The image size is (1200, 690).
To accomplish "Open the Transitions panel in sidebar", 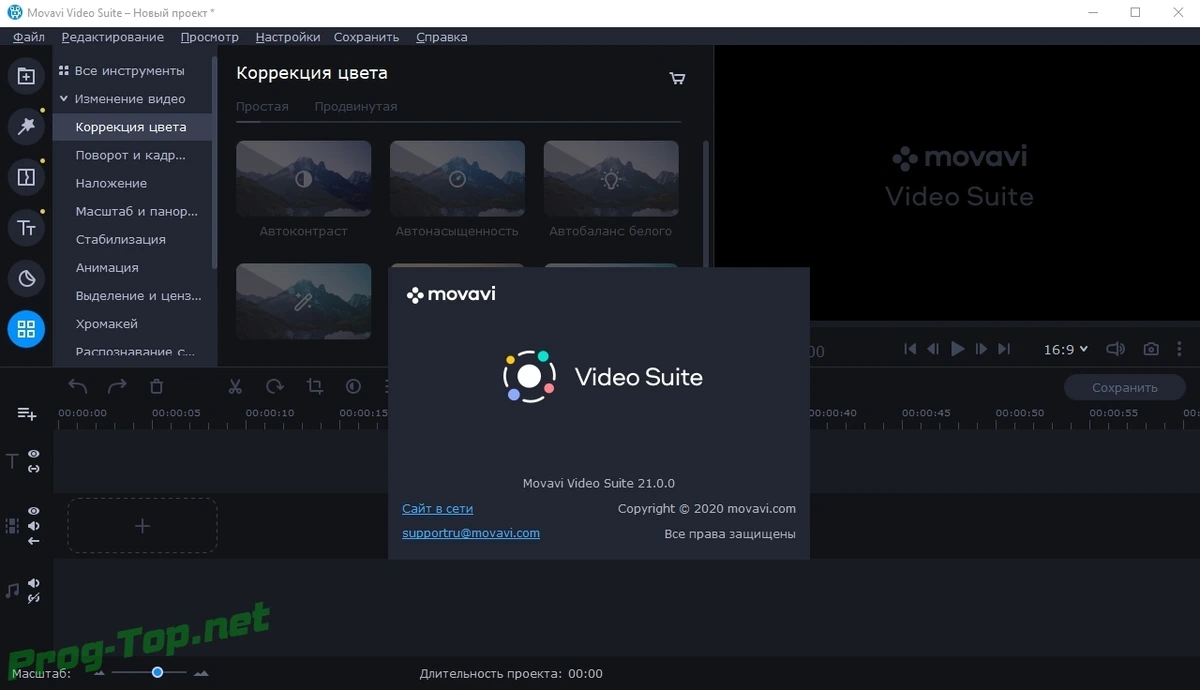I will (26, 177).
